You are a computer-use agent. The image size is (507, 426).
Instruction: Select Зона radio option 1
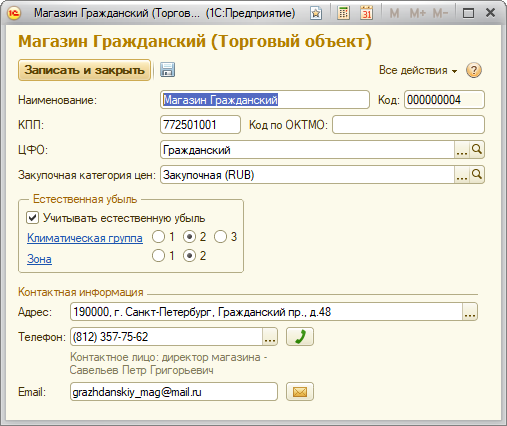pyautogui.click(x=158, y=256)
